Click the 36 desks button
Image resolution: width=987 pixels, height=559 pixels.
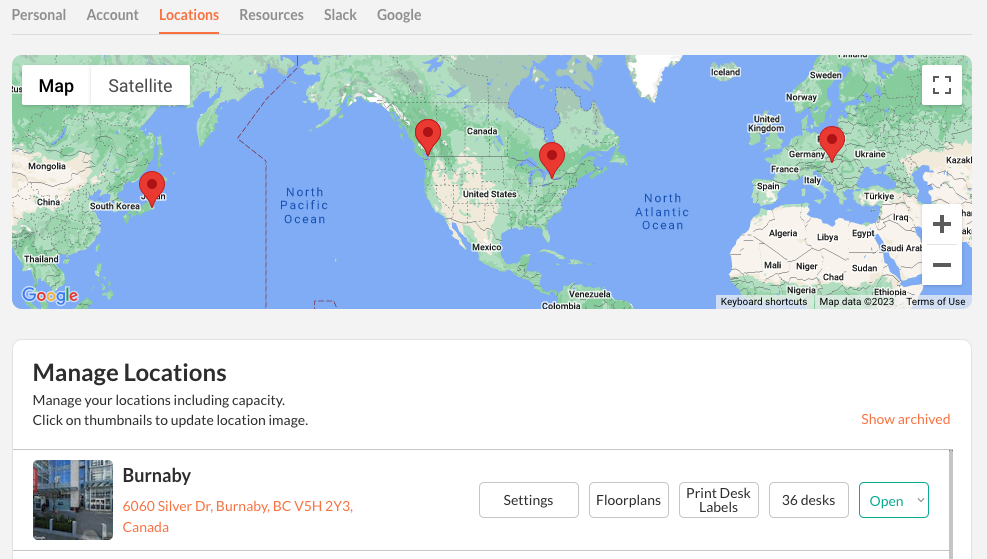pyautogui.click(x=808, y=500)
